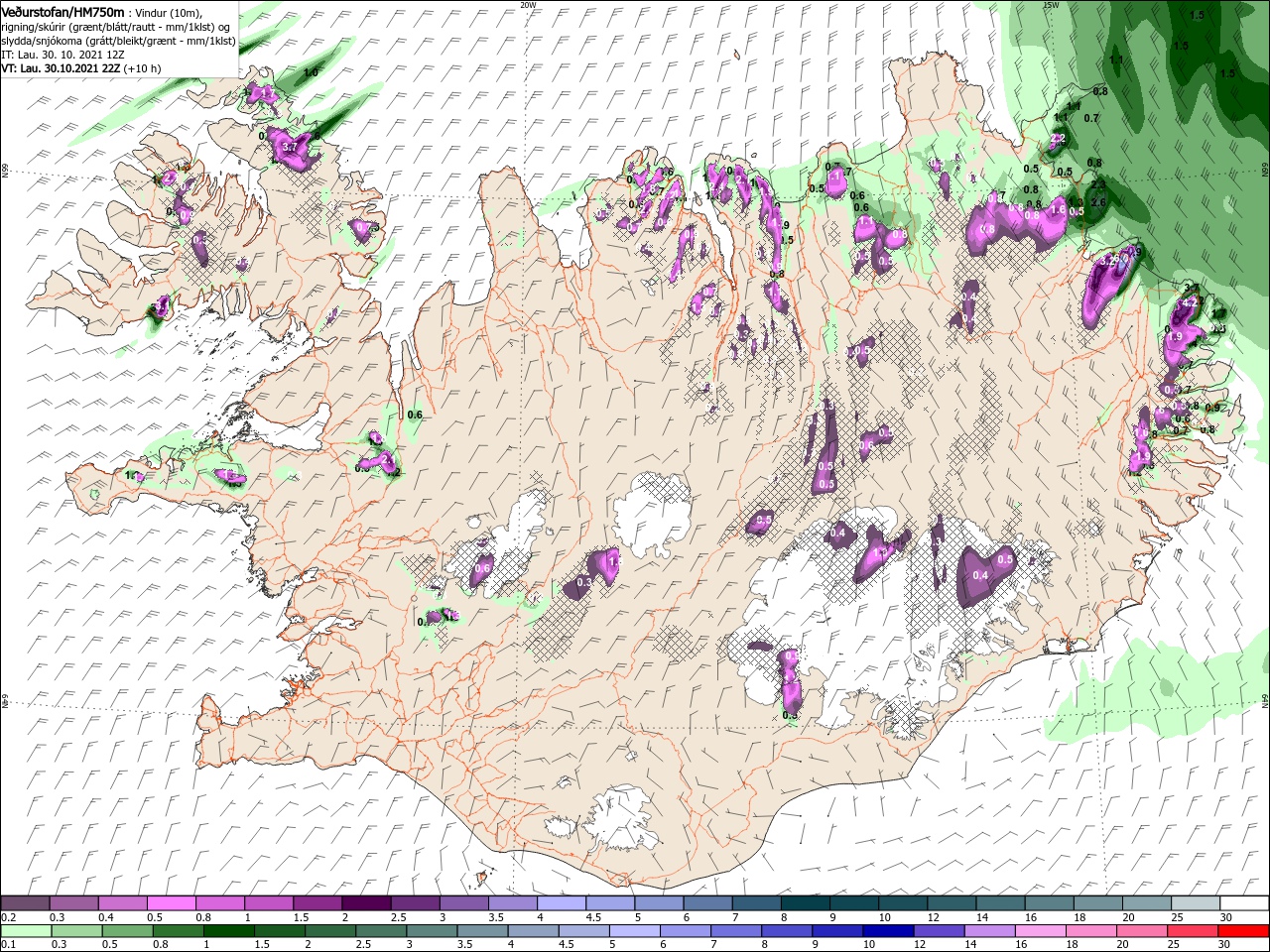Click the 20W longitude label on top edge
Viewport: 1270px width, 952px height.
point(528,4)
